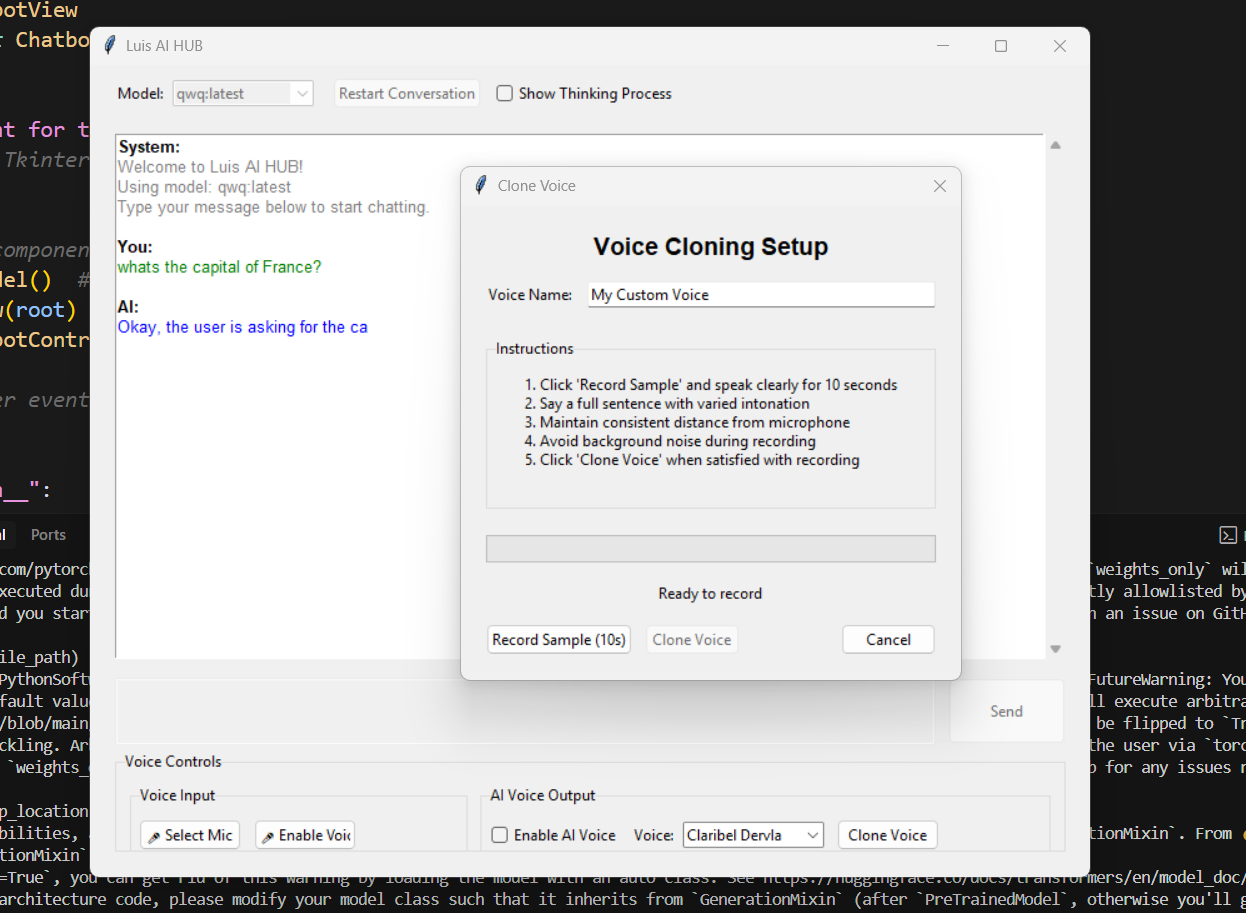The height and width of the screenshot is (913, 1246).
Task: Enable the Show Thinking Process checkbox
Action: [505, 93]
